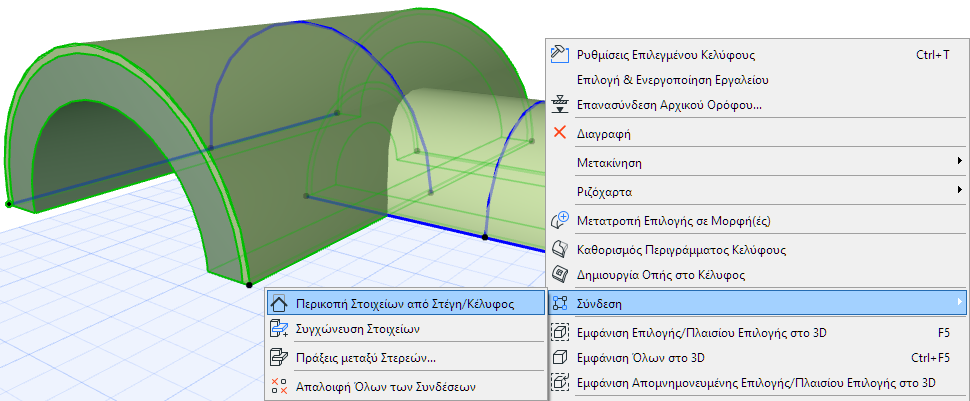Select Συγχώνευση Στοιχείων in submenu
The width and height of the screenshot is (970, 401).
click(405, 329)
